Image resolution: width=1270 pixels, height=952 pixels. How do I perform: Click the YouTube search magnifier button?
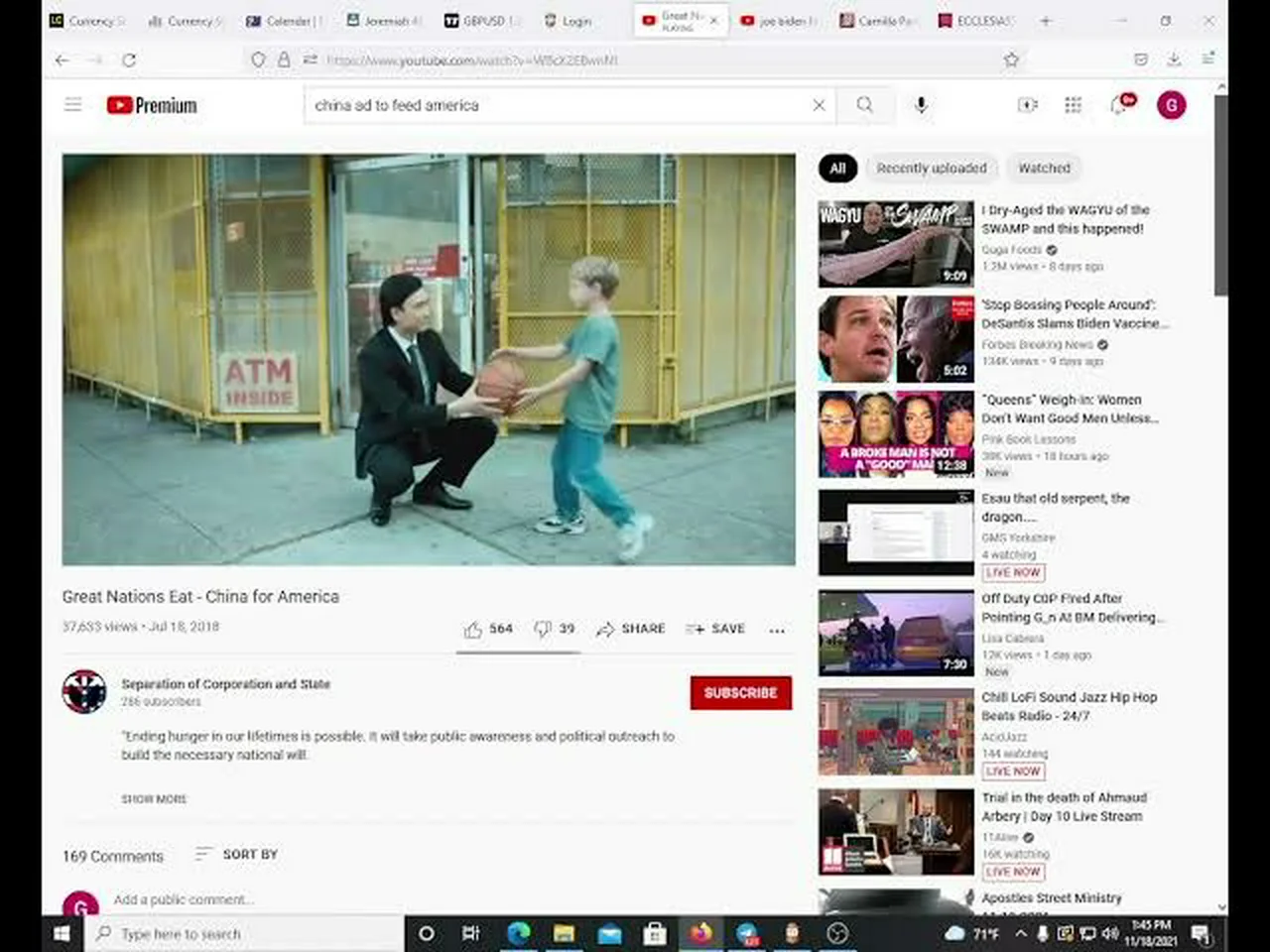864,105
